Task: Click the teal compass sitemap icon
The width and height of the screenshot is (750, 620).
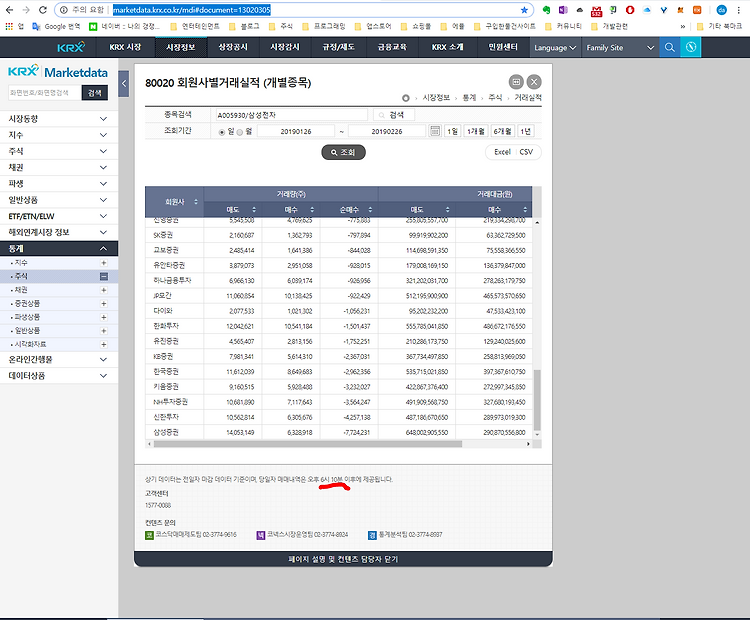Action: tap(690, 47)
